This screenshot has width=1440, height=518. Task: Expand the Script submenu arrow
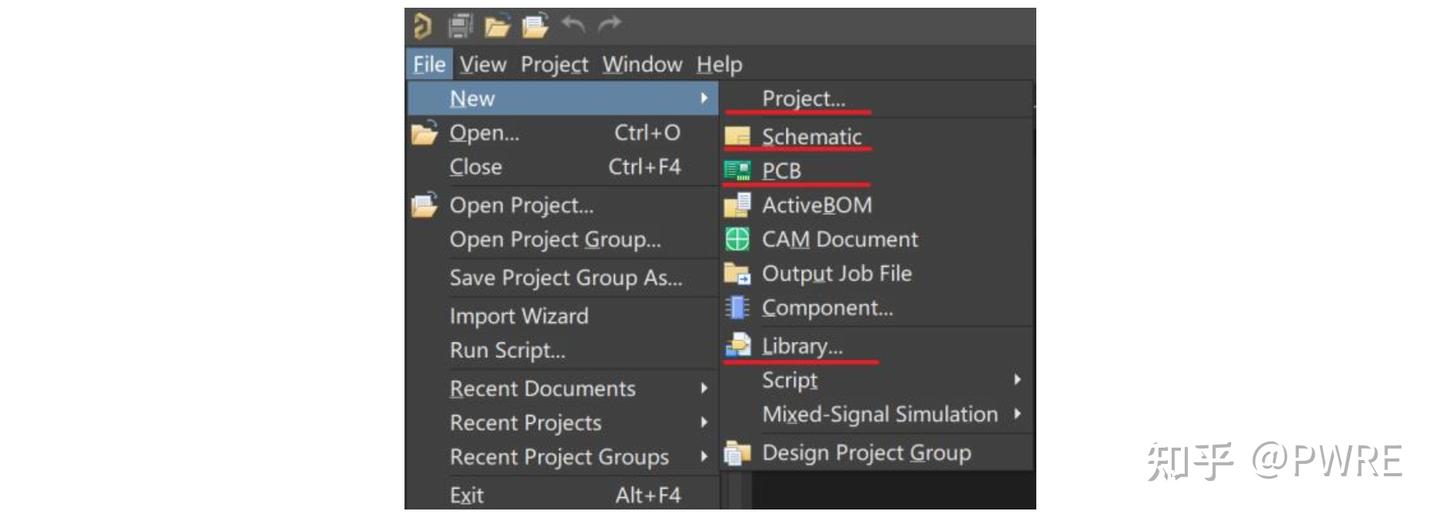pyautogui.click(x=1017, y=380)
